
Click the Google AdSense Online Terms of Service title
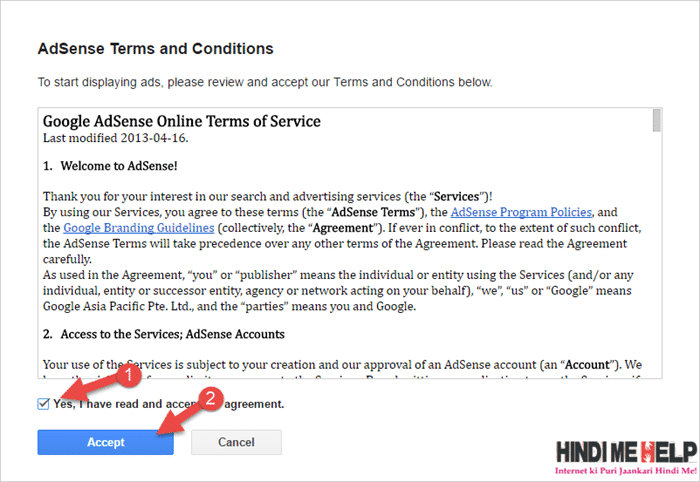coord(182,121)
